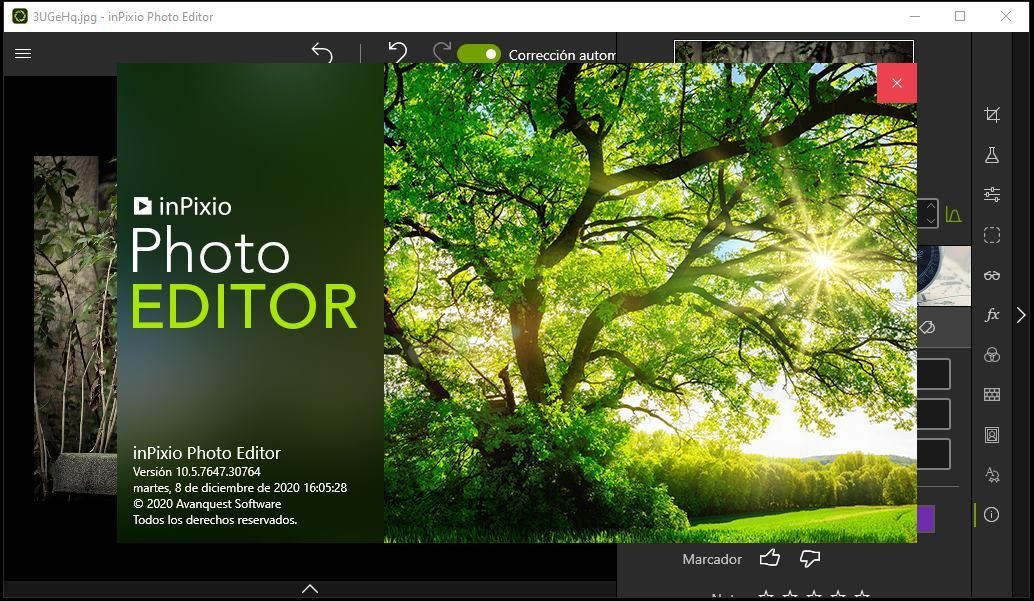Viewport: 1034px width, 601px height.
Task: Click the 'Marcador' label
Action: pos(712,559)
